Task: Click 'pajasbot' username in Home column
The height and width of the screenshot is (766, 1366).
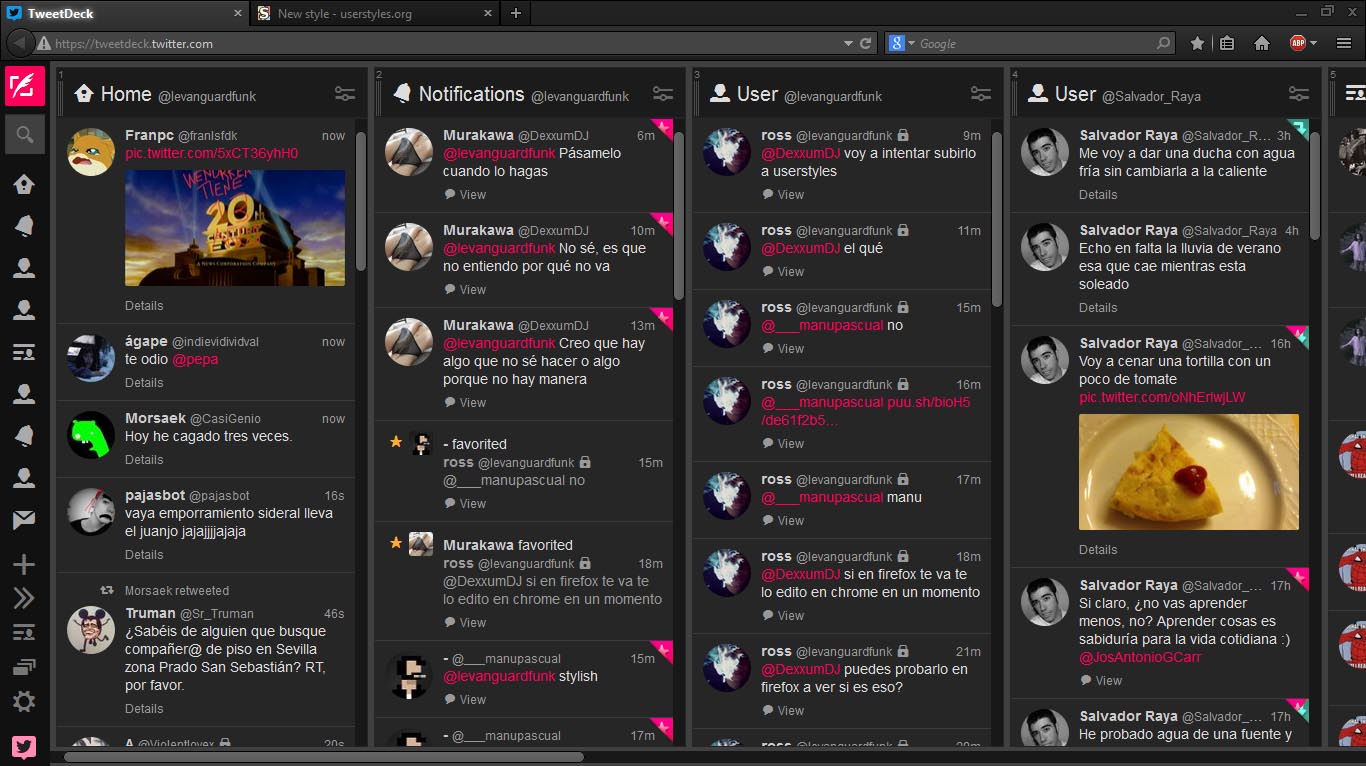Action: (x=154, y=495)
